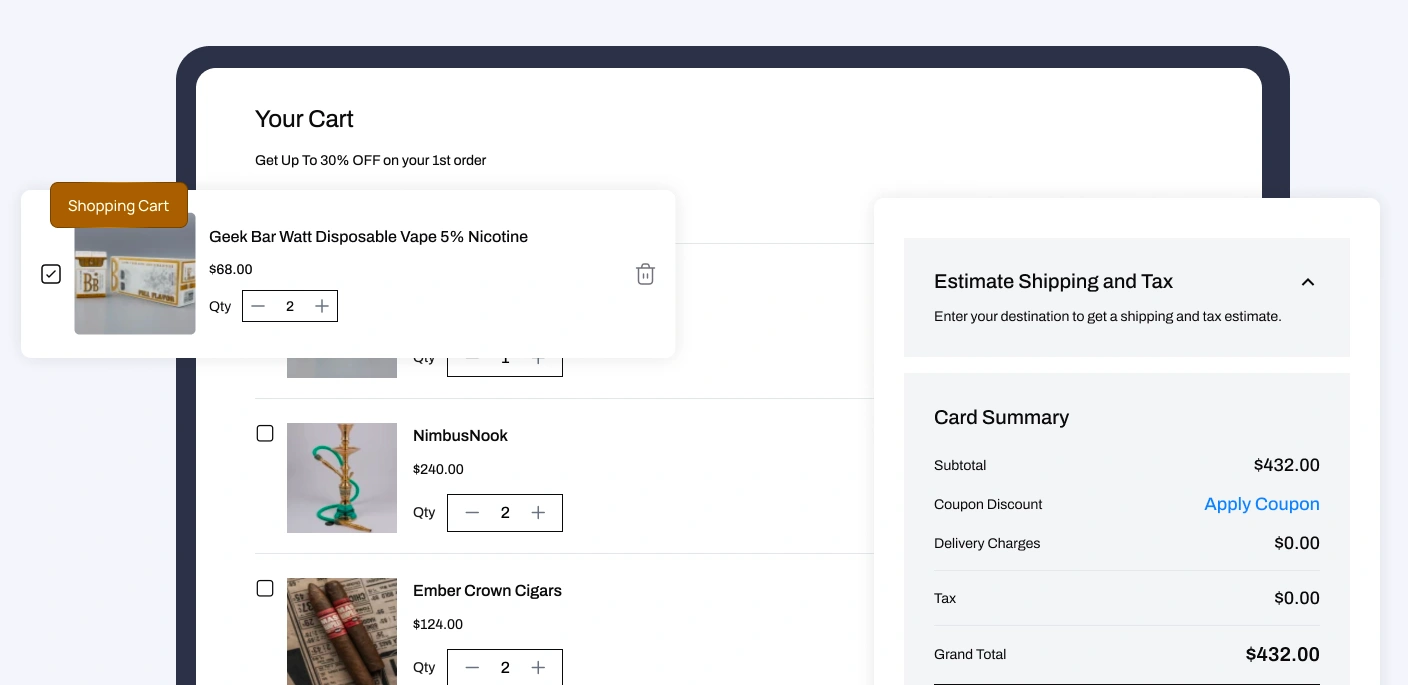Click the Geek Bar Watt Disposable Vape title
The image size is (1408, 685).
point(368,237)
